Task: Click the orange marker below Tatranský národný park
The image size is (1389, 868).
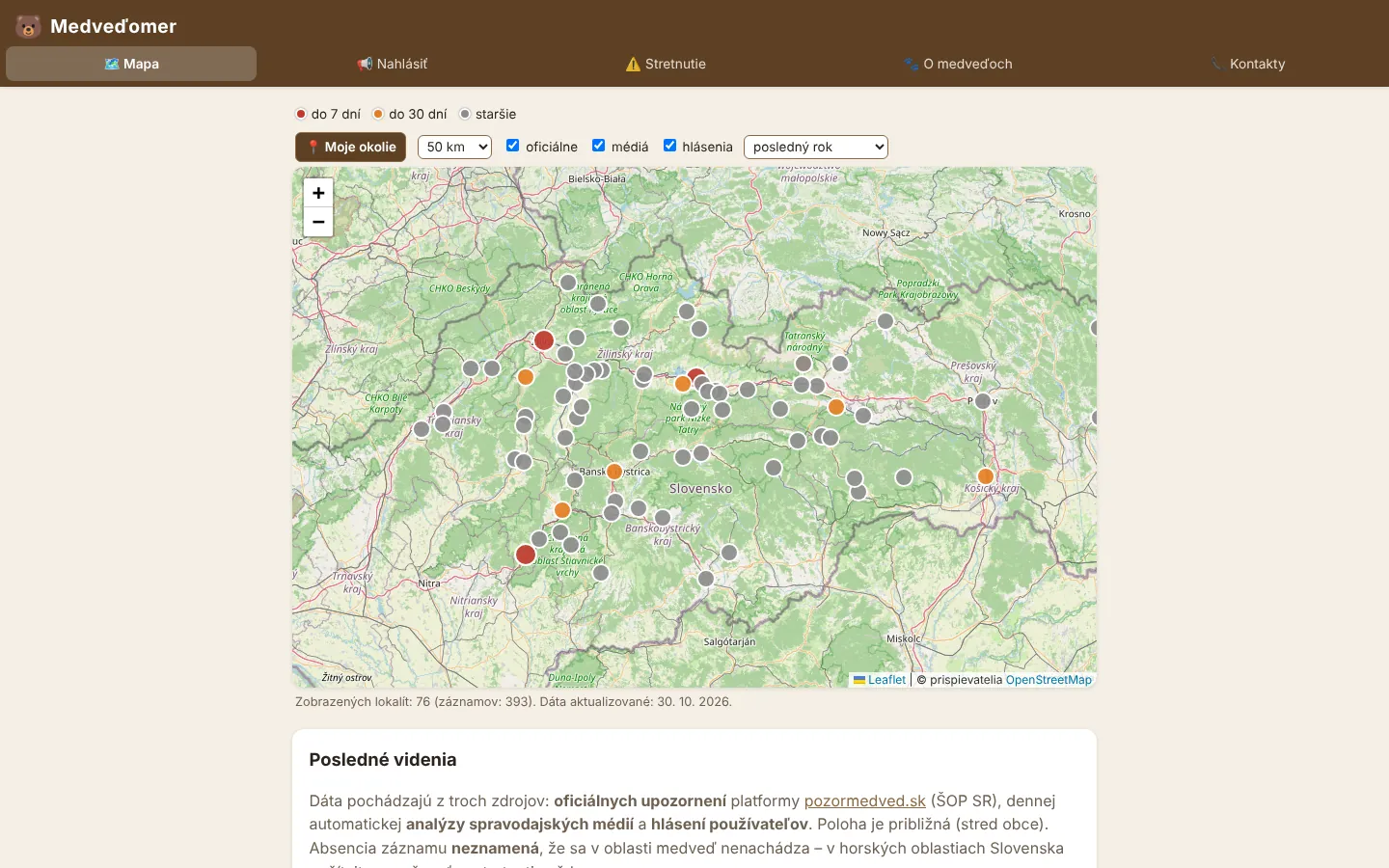Action: (x=836, y=407)
